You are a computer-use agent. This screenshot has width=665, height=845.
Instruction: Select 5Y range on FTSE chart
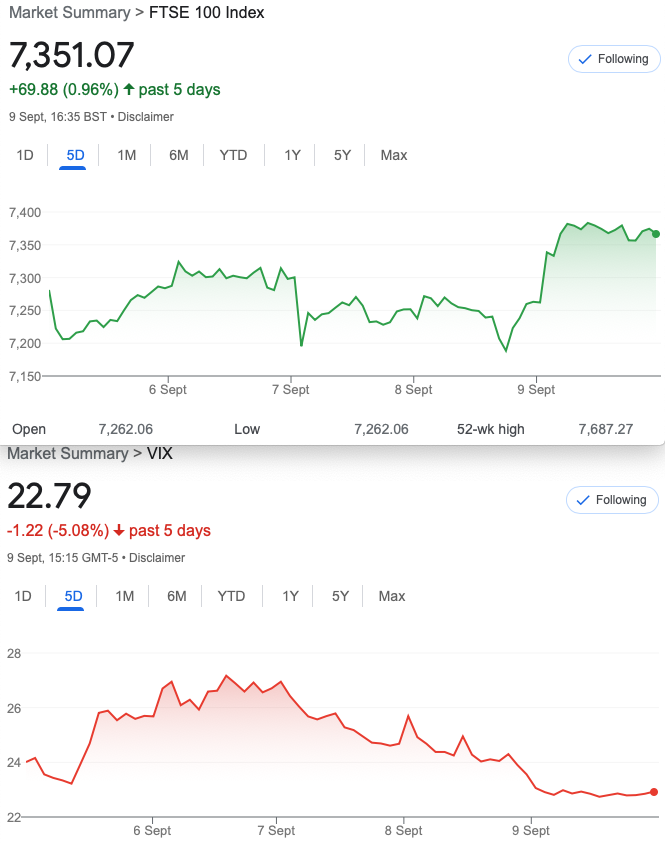pos(342,155)
